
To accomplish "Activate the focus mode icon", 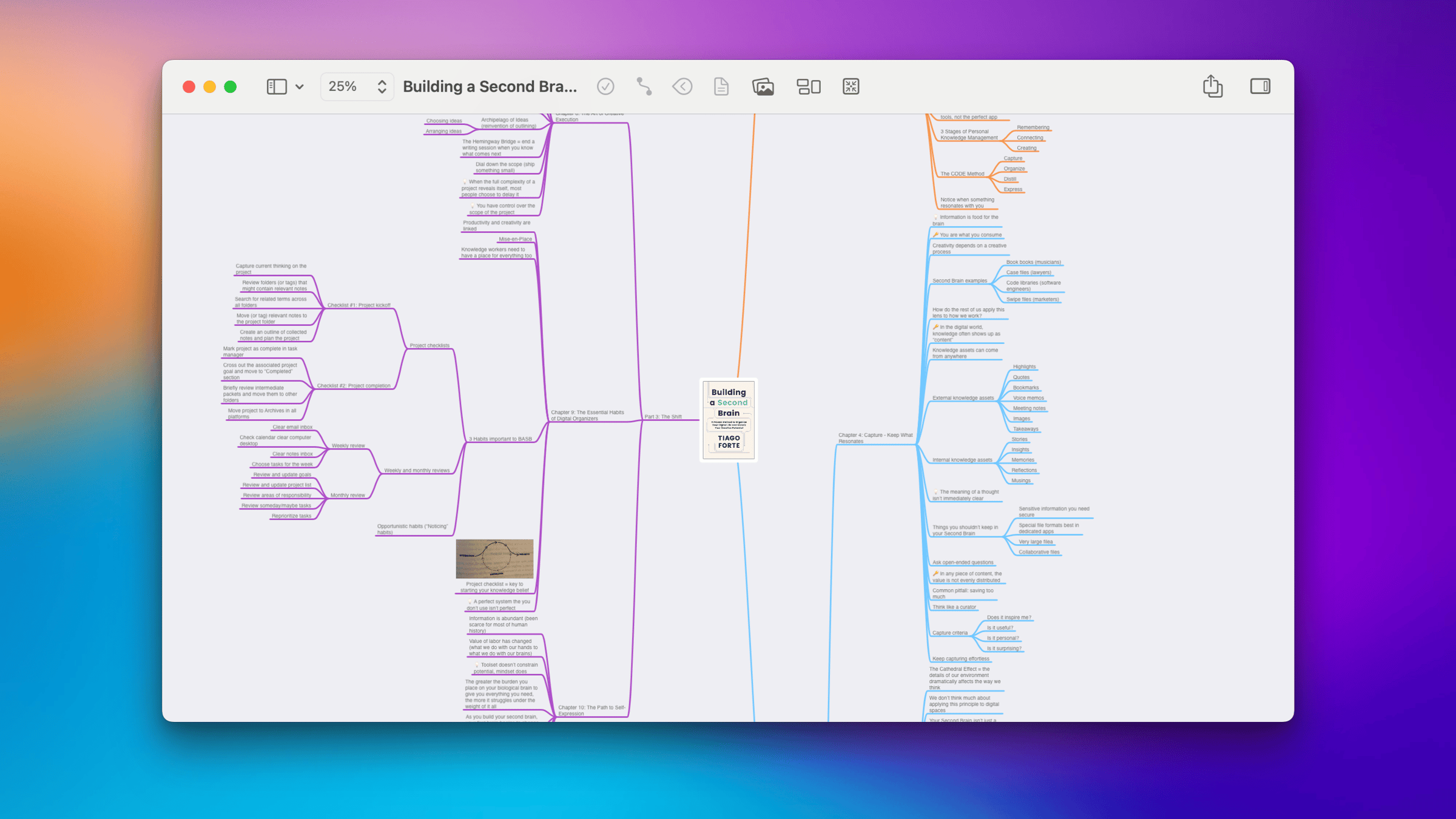I will (x=851, y=87).
